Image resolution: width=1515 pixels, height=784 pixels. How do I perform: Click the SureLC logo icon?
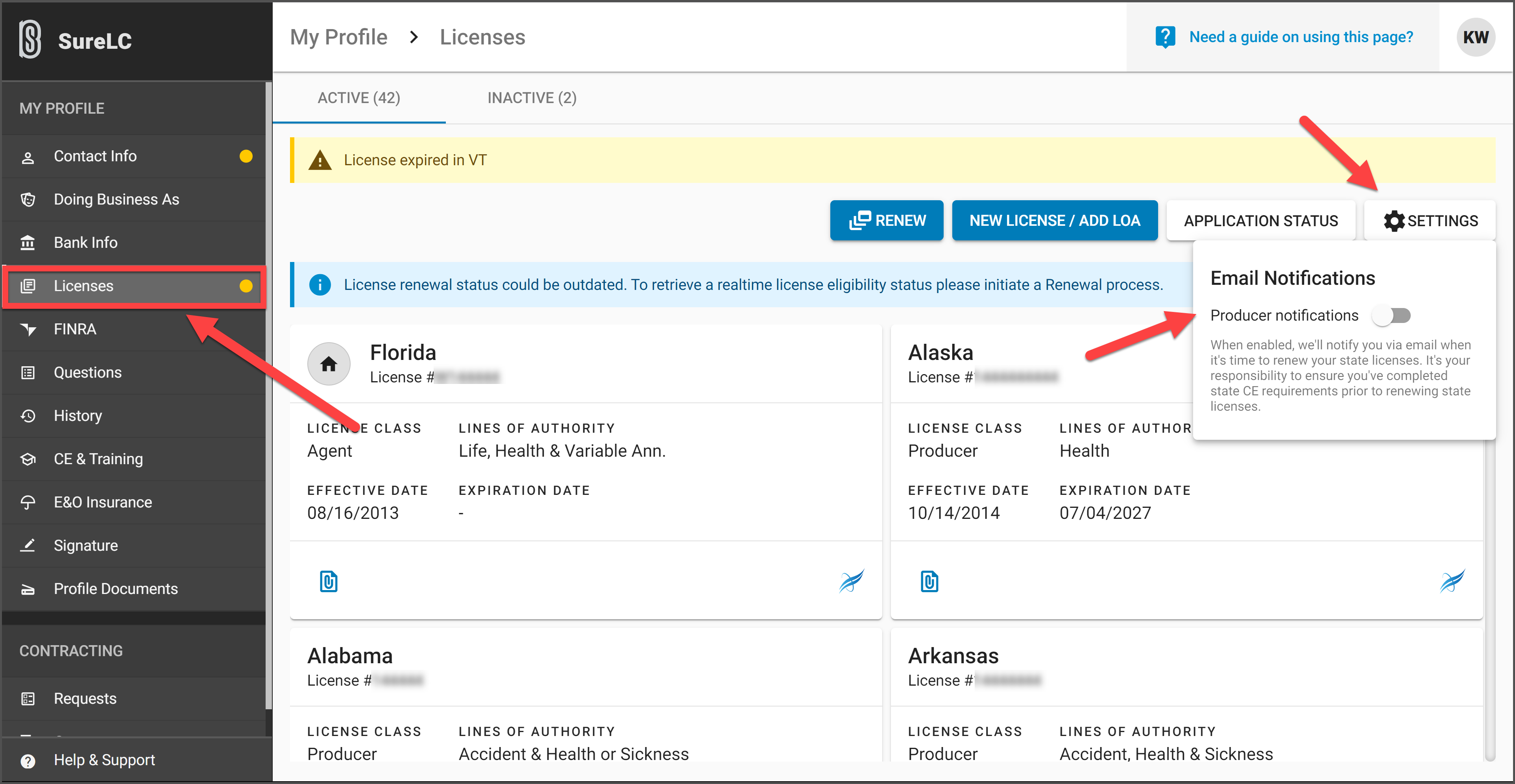30,39
